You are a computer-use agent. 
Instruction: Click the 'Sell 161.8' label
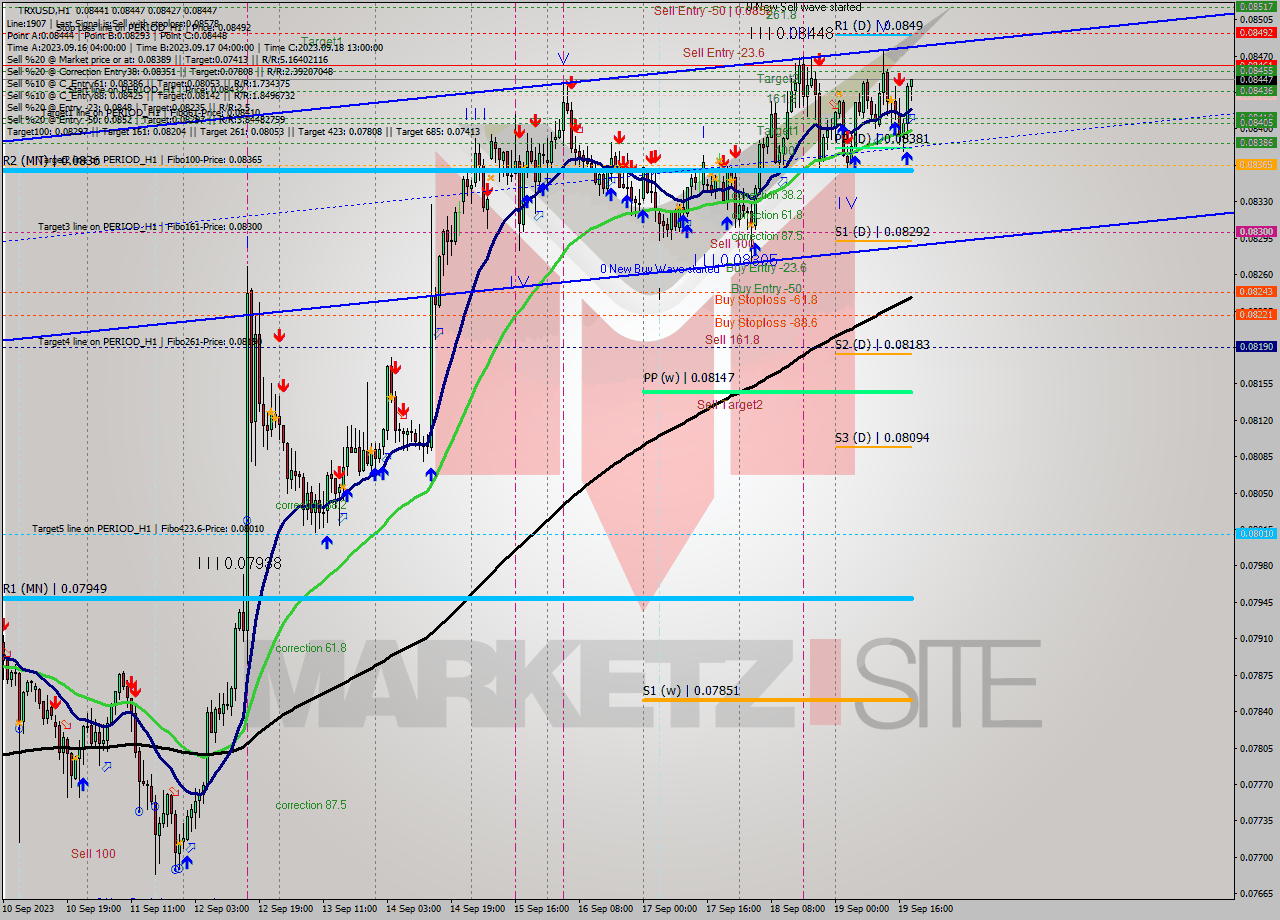(732, 340)
